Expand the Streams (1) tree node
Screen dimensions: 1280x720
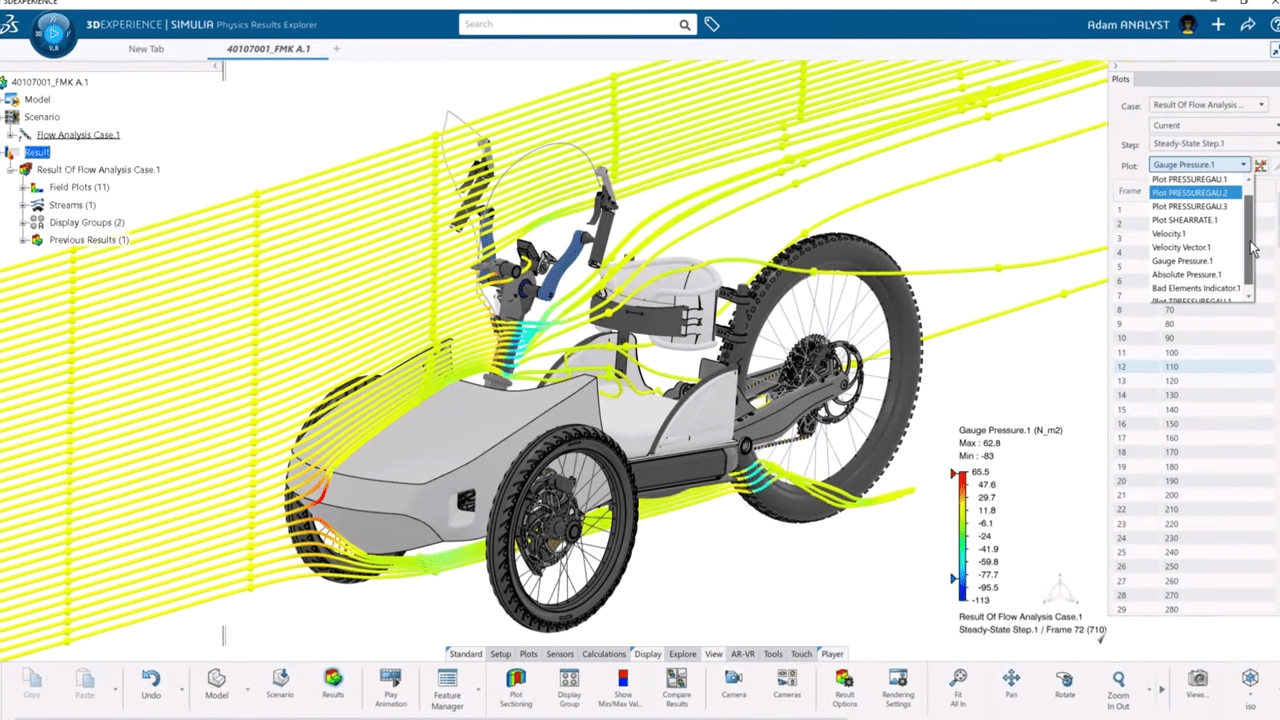click(24, 205)
